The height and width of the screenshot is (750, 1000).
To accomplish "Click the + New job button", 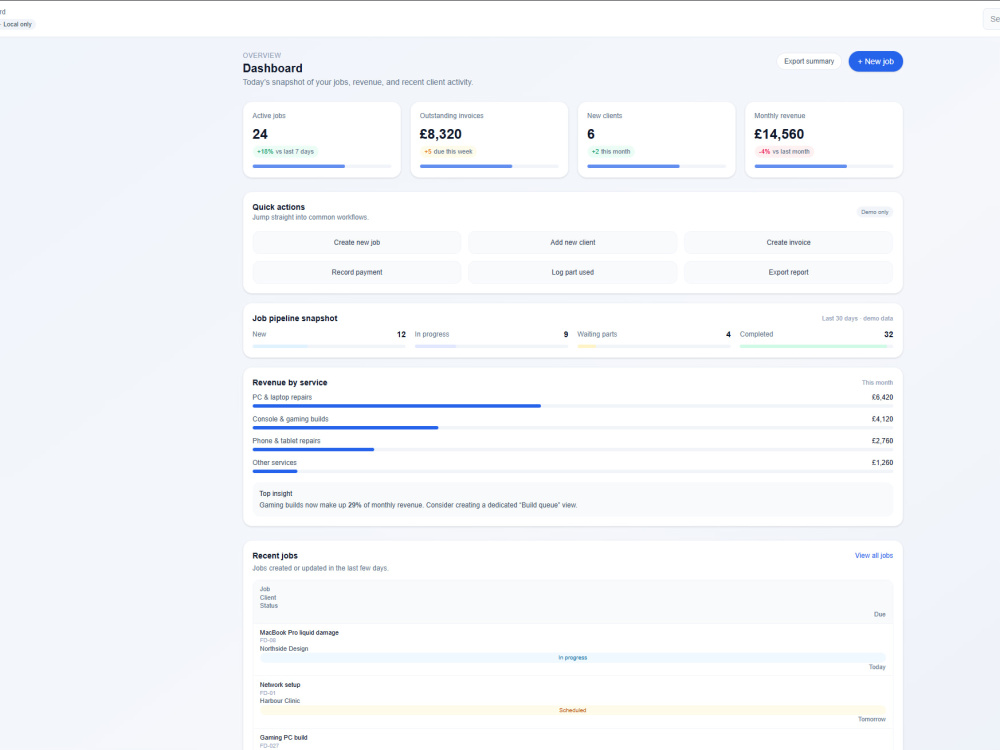I will click(x=875, y=61).
